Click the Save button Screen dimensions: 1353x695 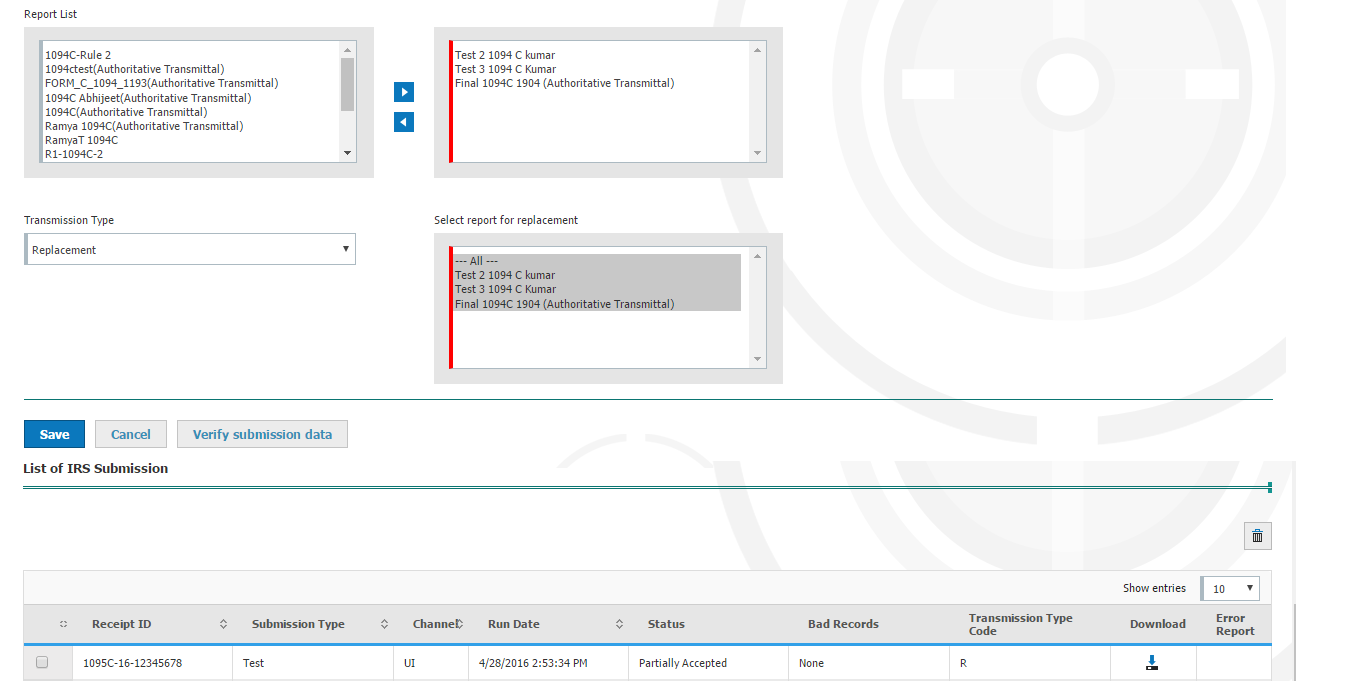(x=54, y=434)
